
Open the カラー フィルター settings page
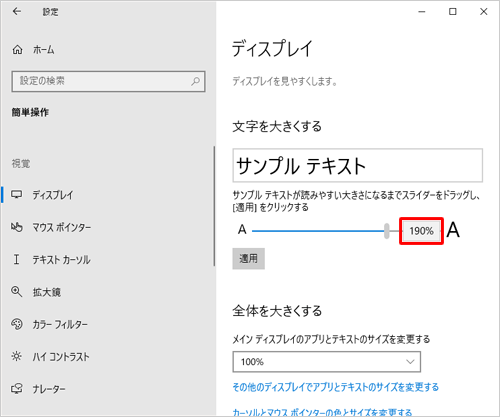click(49, 324)
